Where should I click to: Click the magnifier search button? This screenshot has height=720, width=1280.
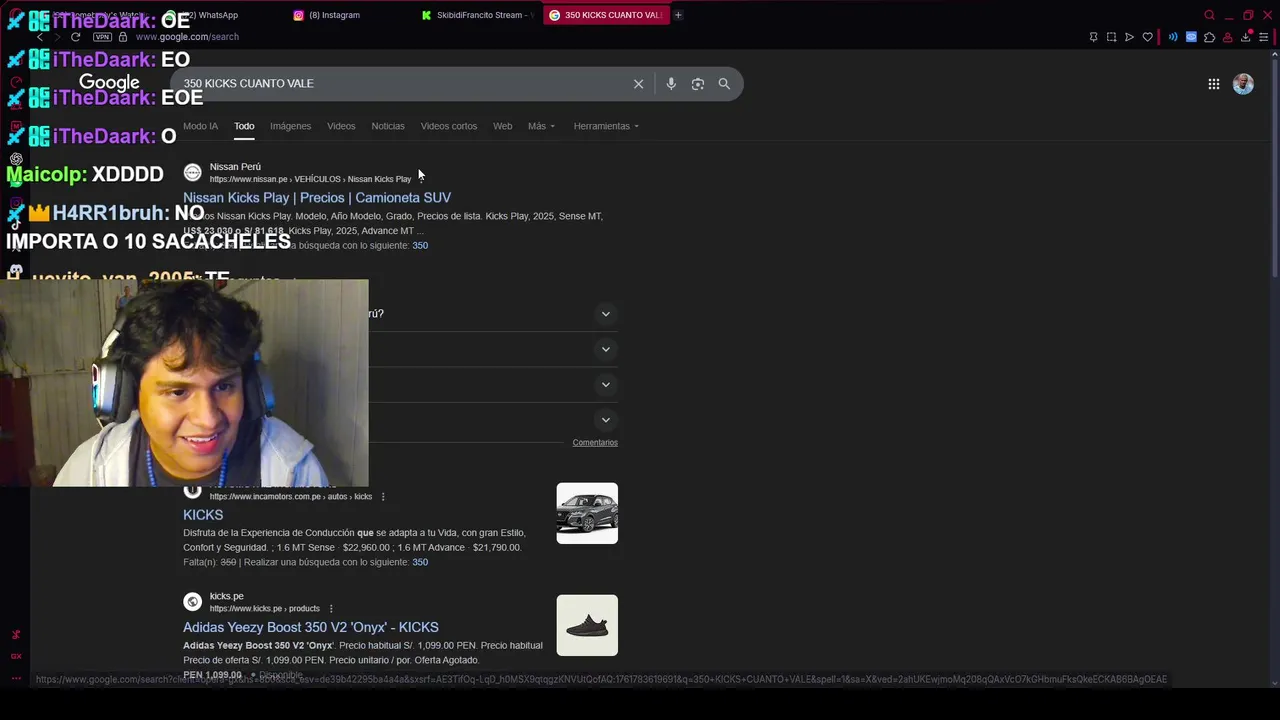point(724,84)
